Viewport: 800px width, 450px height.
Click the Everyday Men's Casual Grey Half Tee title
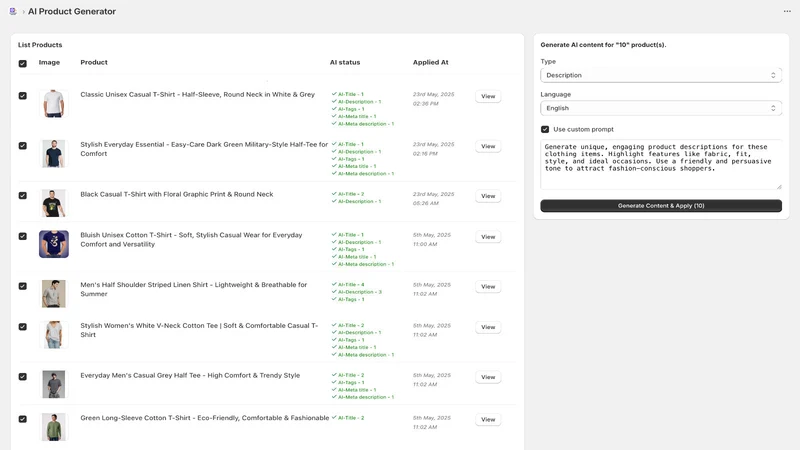coord(190,376)
